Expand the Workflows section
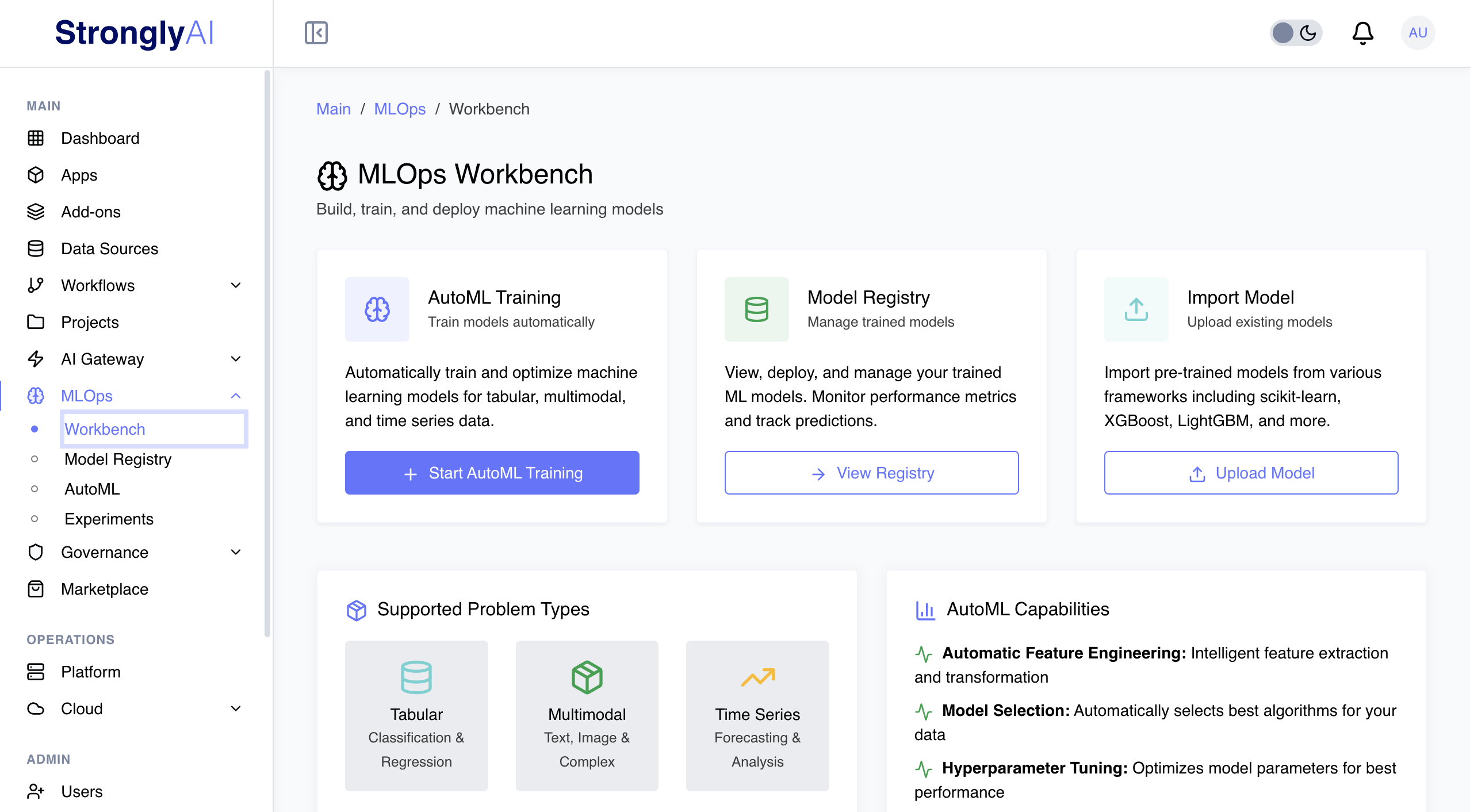Viewport: 1470px width, 812px height. 235,285
